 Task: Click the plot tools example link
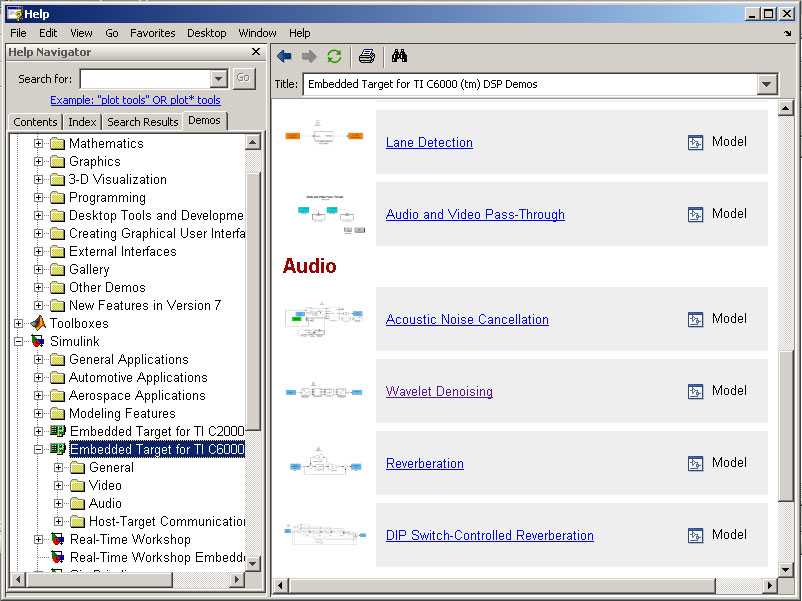(135, 100)
